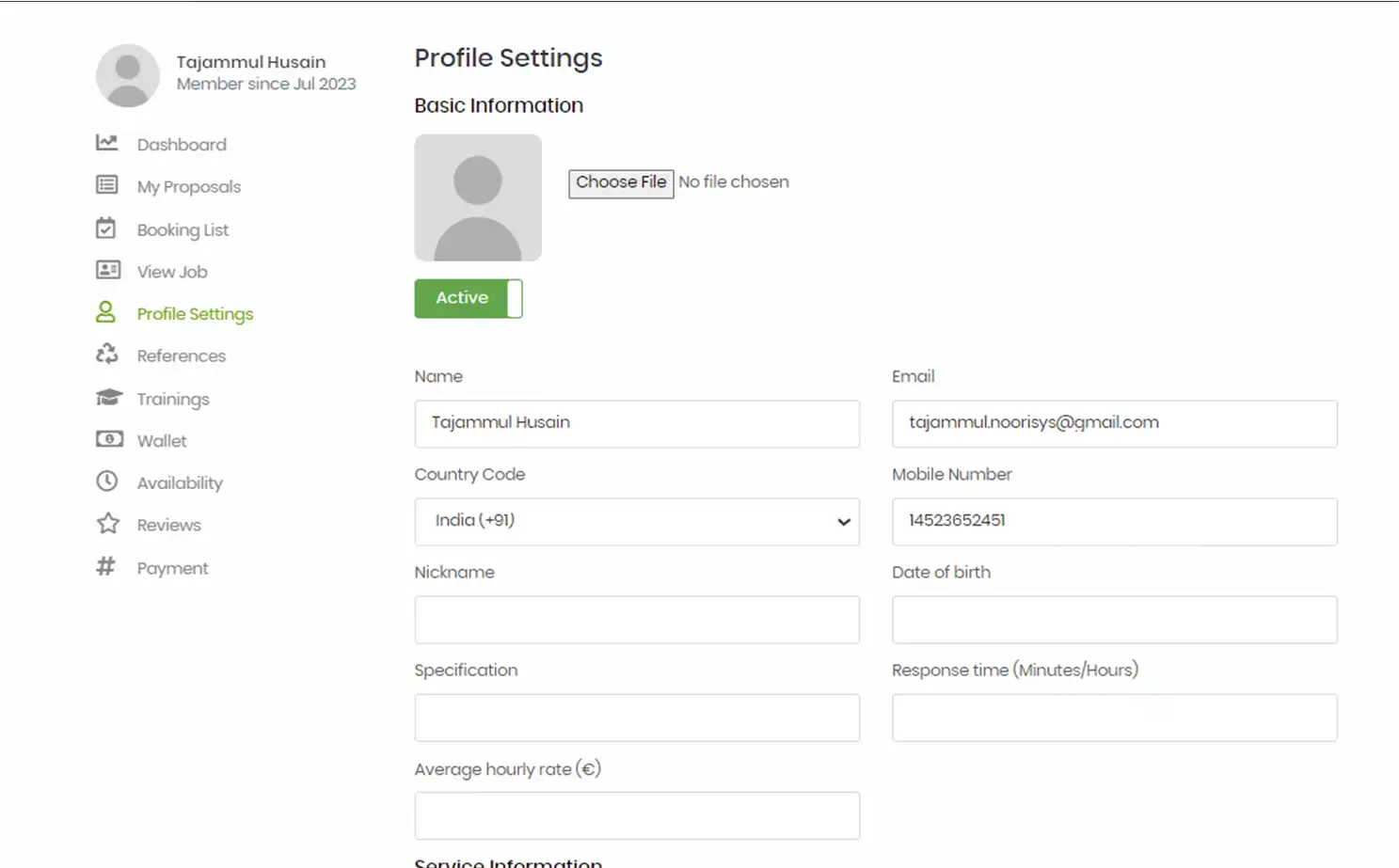
Task: Click the Payment hashtag icon
Action: [x=105, y=566]
